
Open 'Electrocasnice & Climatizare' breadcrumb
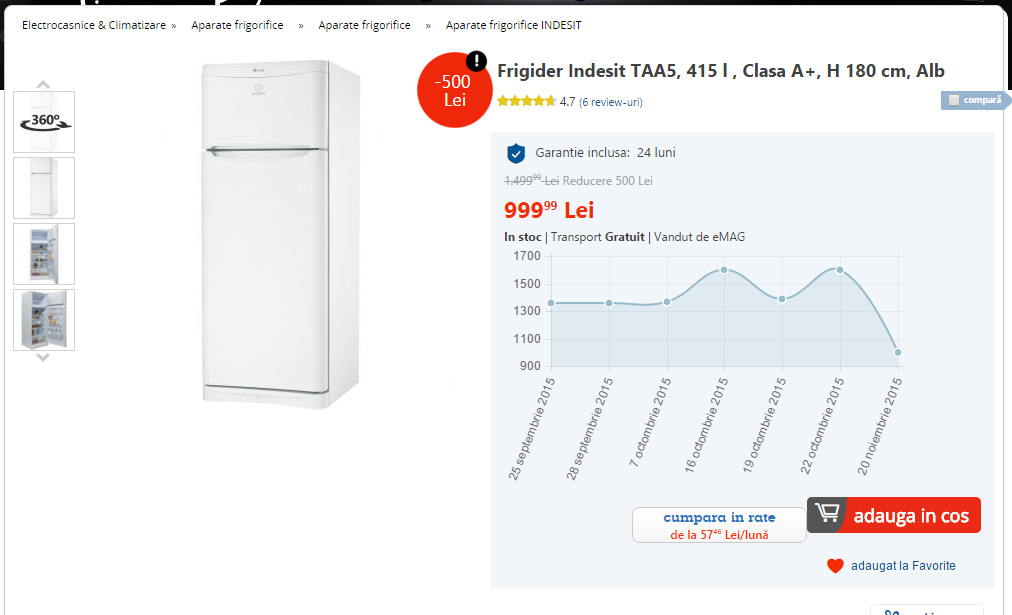(x=94, y=25)
